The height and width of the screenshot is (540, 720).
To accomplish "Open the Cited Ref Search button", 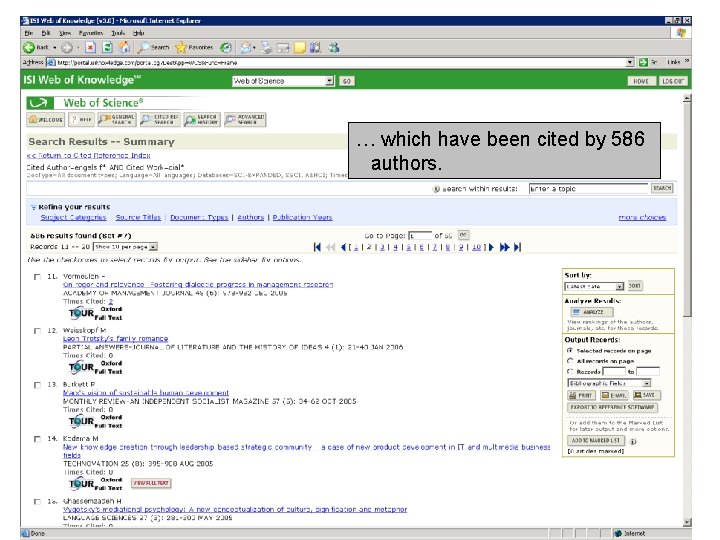I will [160, 119].
